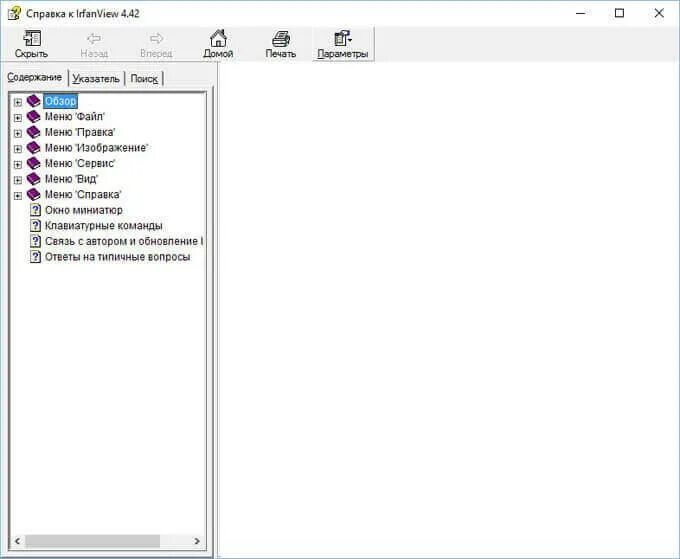The width and height of the screenshot is (680, 559).
Task: Open the Клавиатурные команды topic
Action: tap(104, 226)
